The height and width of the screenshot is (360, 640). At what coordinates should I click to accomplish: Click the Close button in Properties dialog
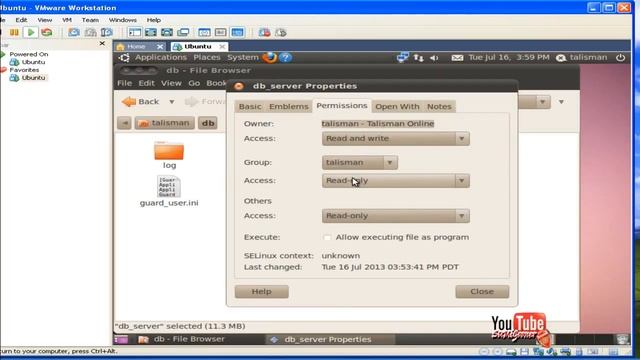coord(482,291)
